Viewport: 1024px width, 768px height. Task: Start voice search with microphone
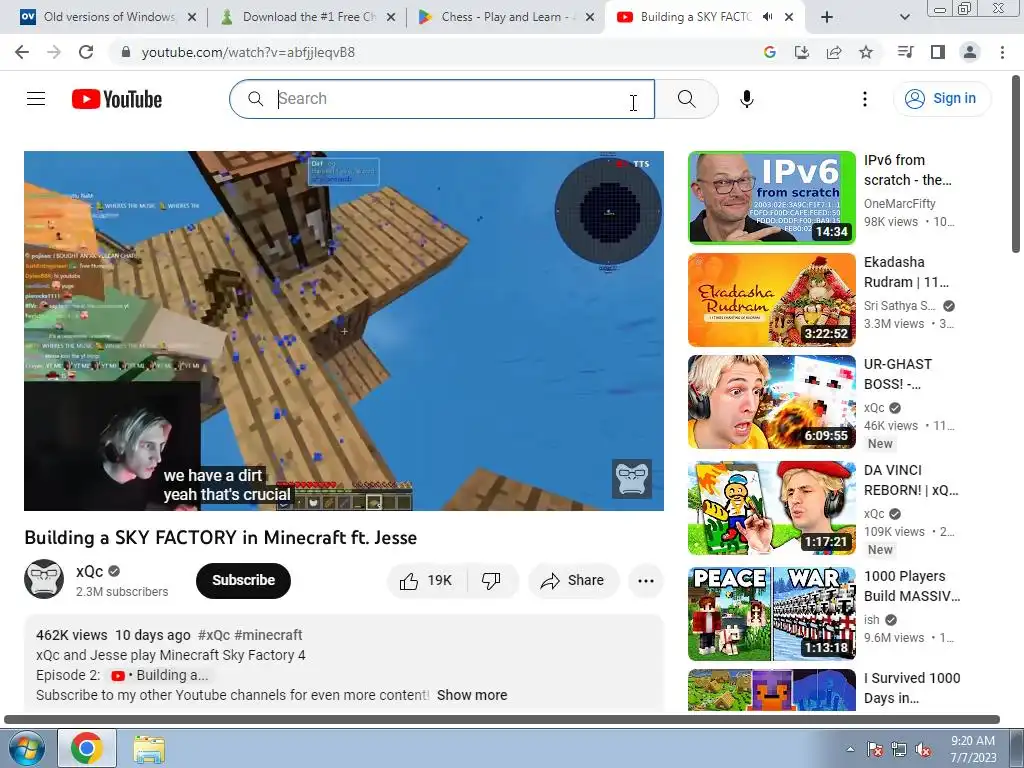coord(747,99)
